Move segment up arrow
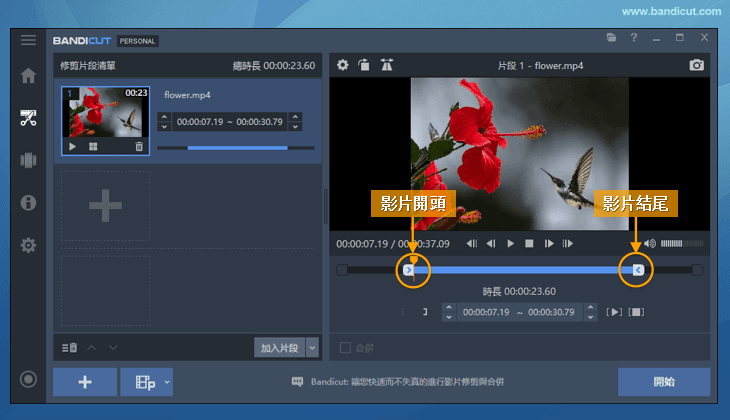Image resolution: width=730 pixels, height=420 pixels. click(92, 348)
